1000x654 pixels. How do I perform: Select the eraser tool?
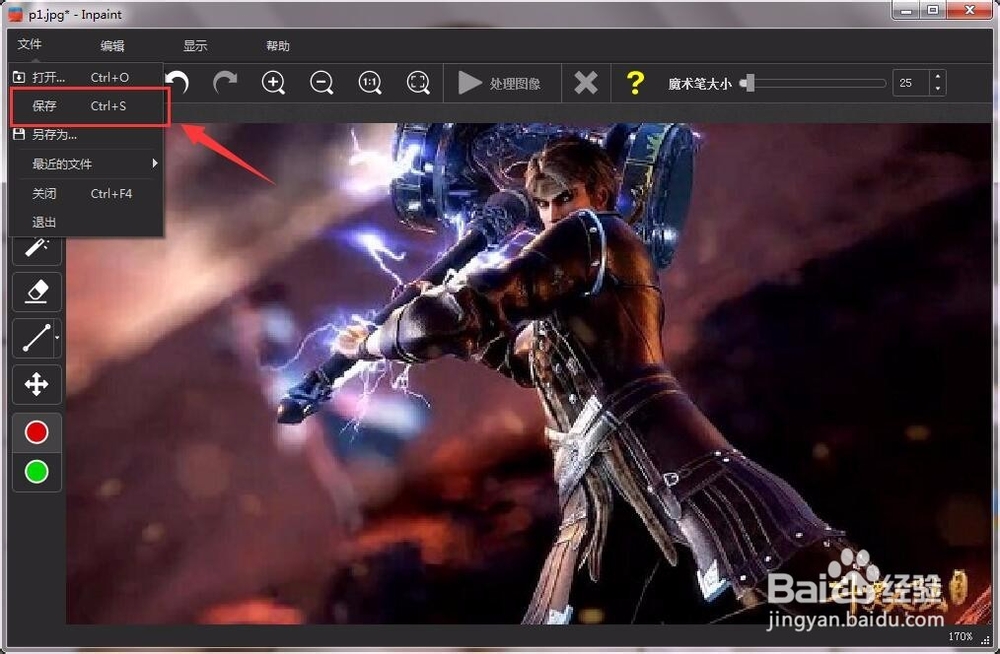click(37, 292)
